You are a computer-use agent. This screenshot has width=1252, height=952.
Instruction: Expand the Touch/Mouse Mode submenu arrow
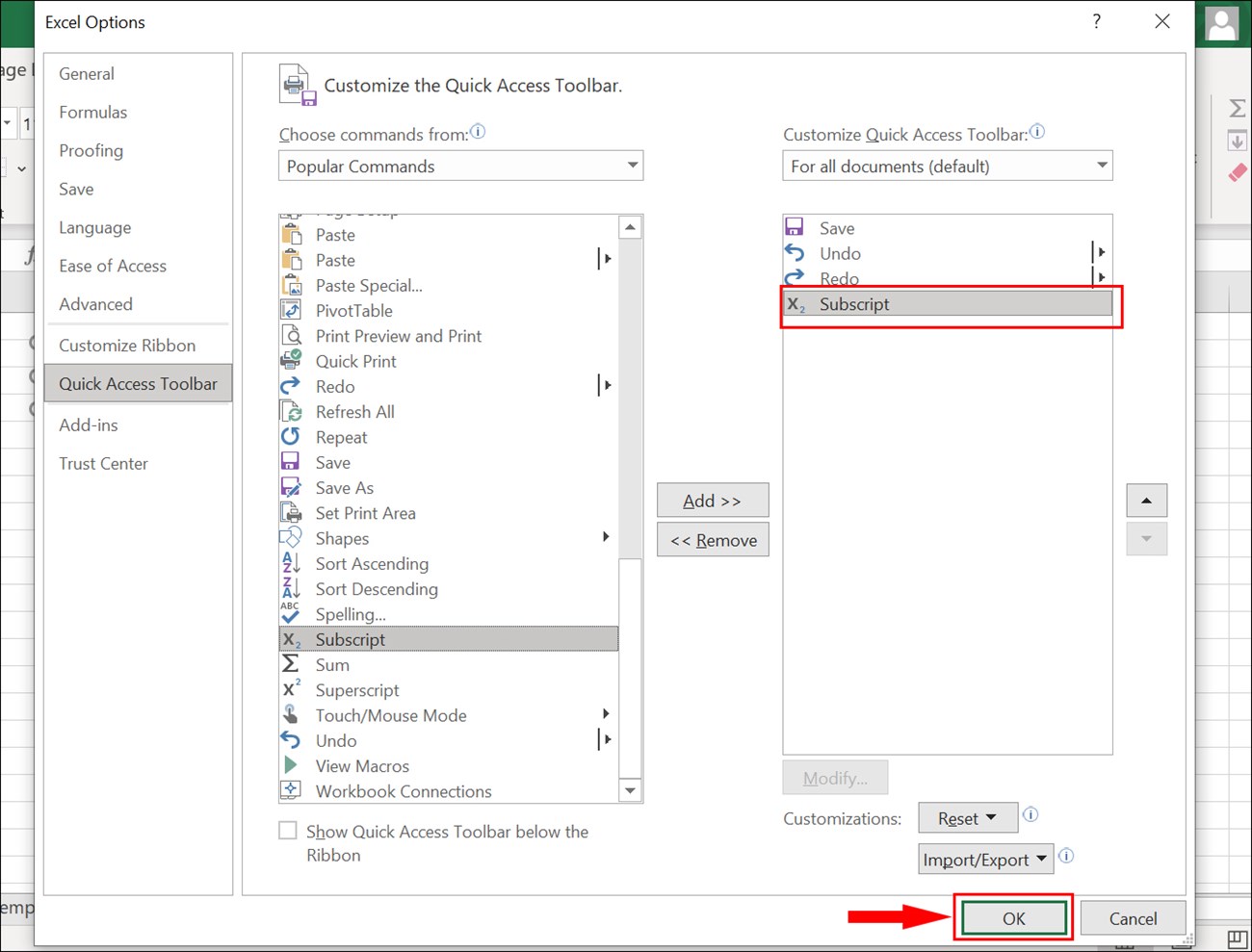(x=606, y=714)
